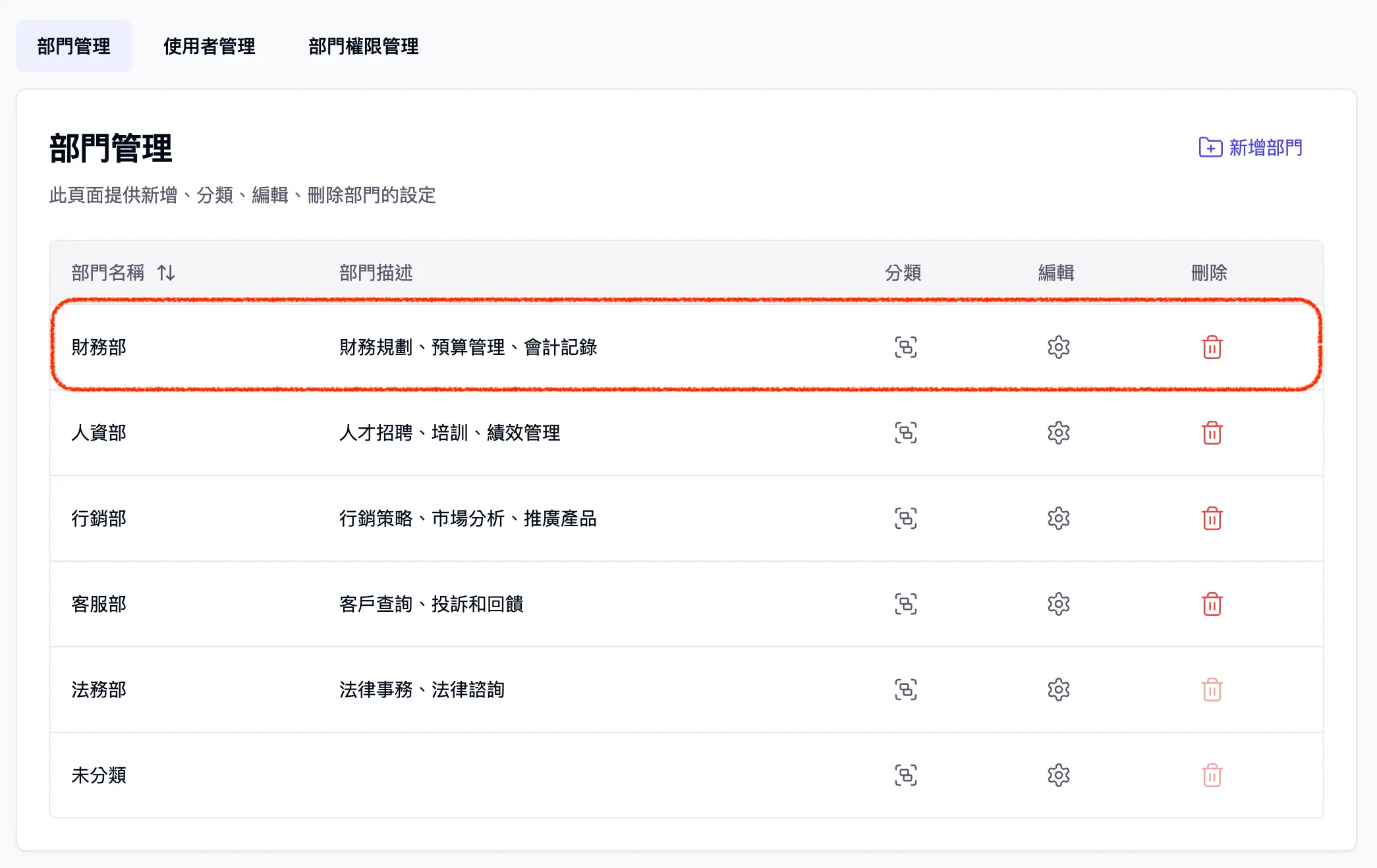Click the 編輯 gear icon for 未分類

pyautogui.click(x=1057, y=775)
